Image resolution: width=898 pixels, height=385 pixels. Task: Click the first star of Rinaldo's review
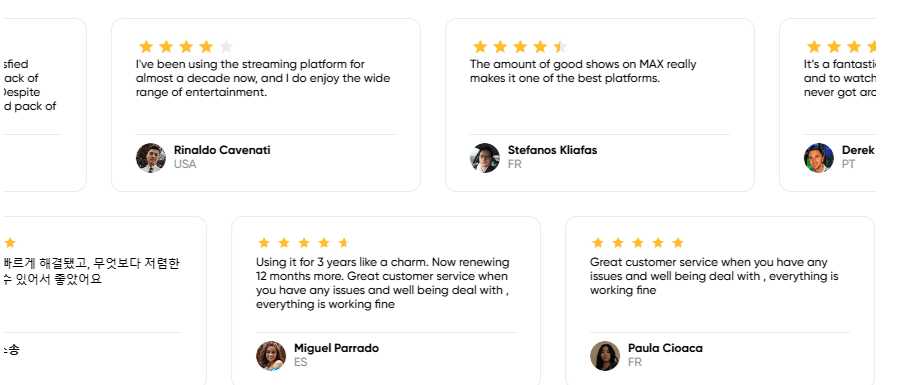click(x=146, y=46)
